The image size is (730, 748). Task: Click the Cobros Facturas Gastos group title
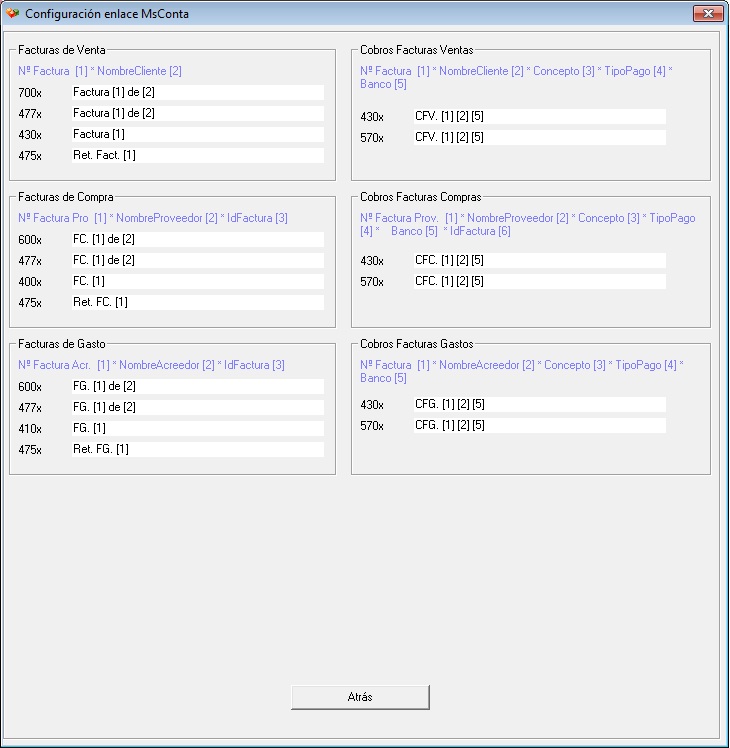(417, 343)
